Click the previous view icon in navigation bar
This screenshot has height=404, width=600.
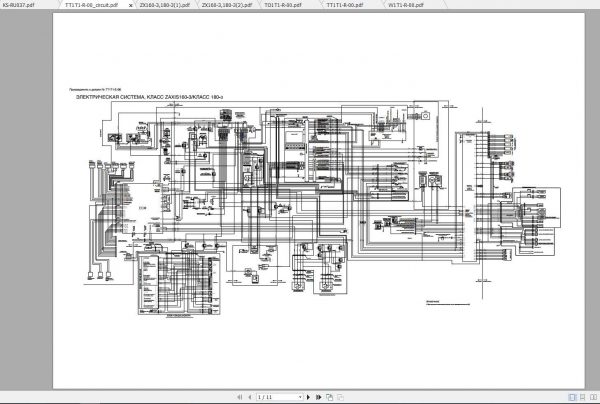click(329, 397)
